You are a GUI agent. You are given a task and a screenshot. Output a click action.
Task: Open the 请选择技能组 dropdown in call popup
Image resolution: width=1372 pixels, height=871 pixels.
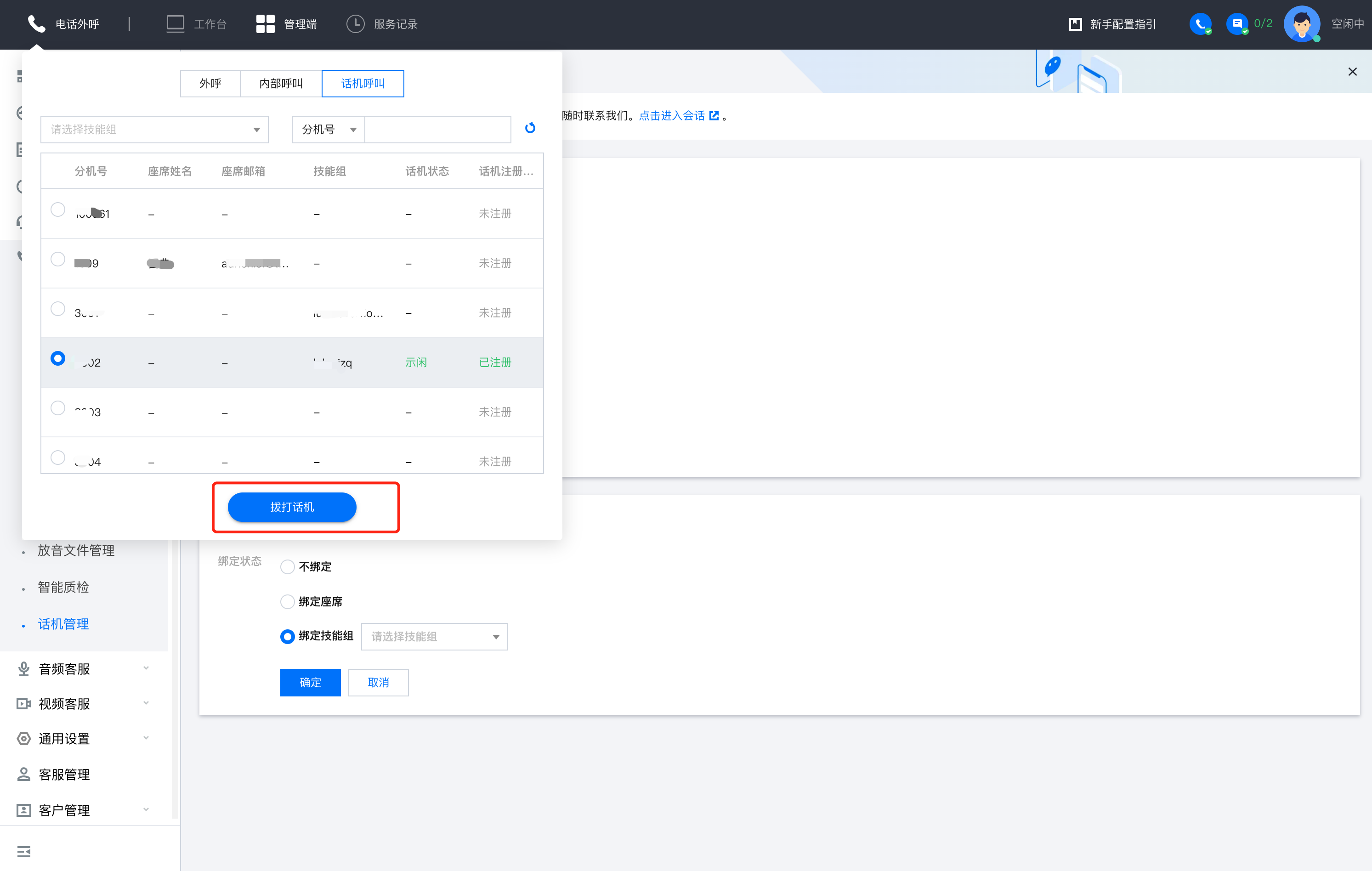154,130
